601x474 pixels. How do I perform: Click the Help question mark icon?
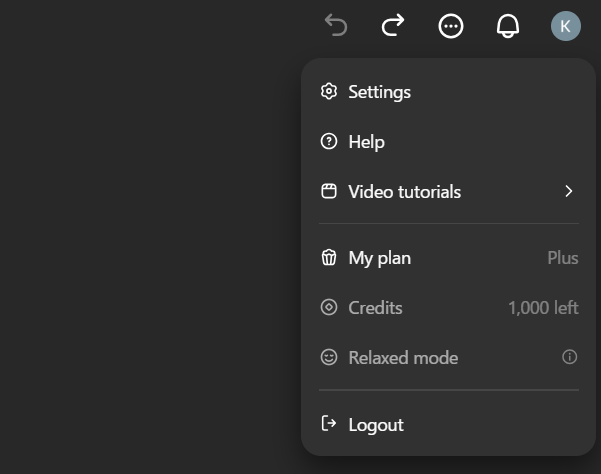[329, 141]
